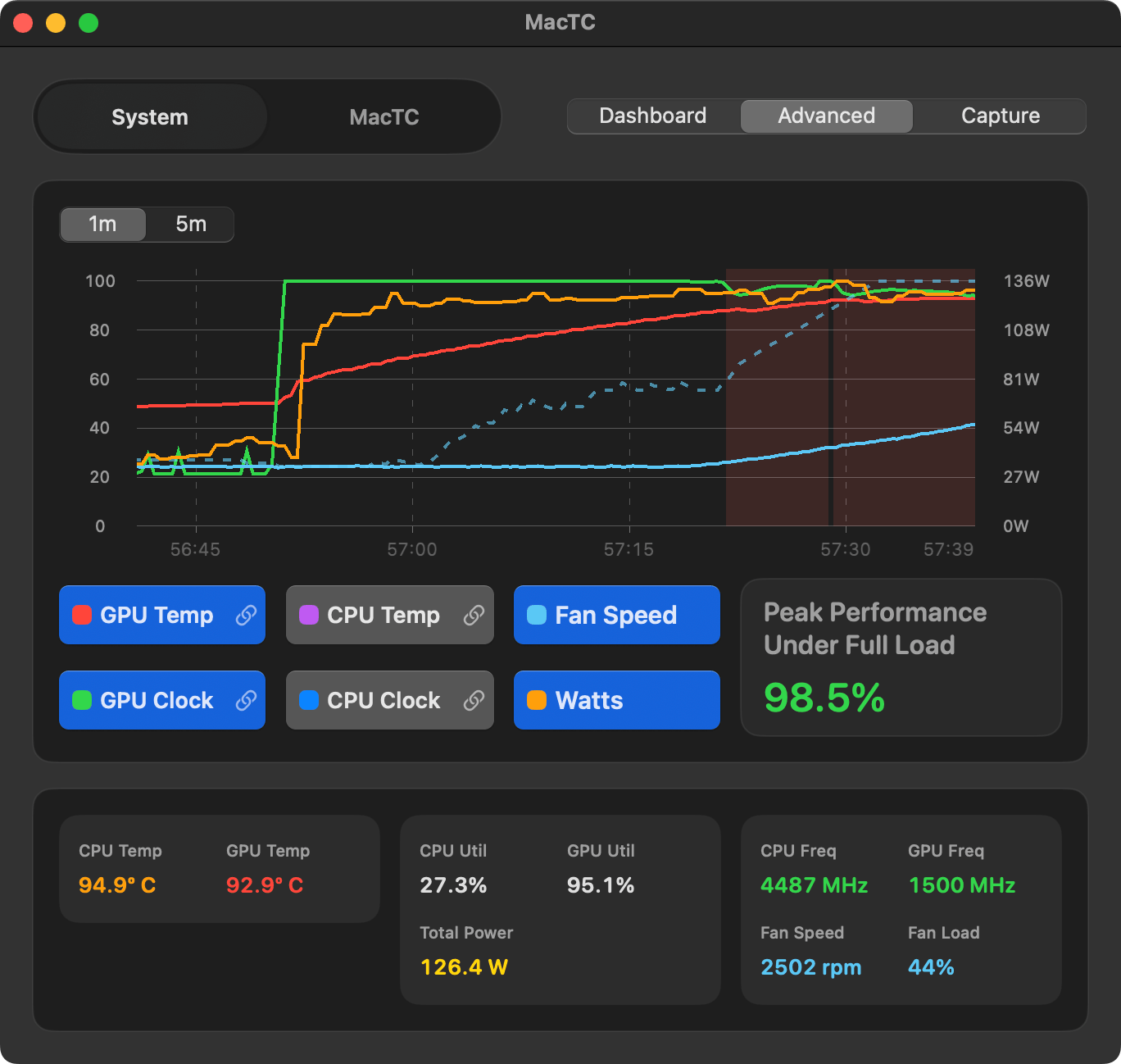Enable the CPU Clock graph series
This screenshot has width=1121, height=1064.
coord(383,701)
